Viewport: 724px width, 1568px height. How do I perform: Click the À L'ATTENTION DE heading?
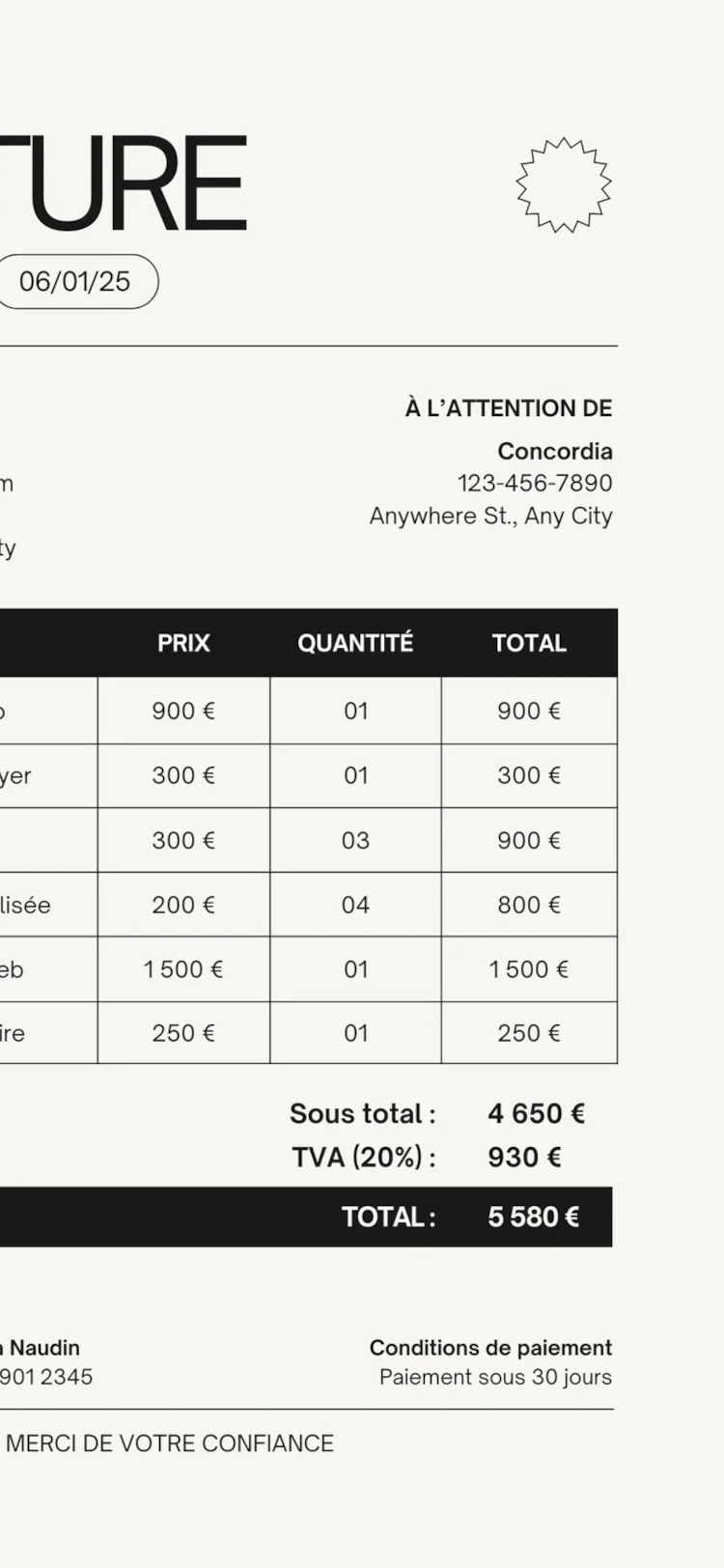pos(509,408)
